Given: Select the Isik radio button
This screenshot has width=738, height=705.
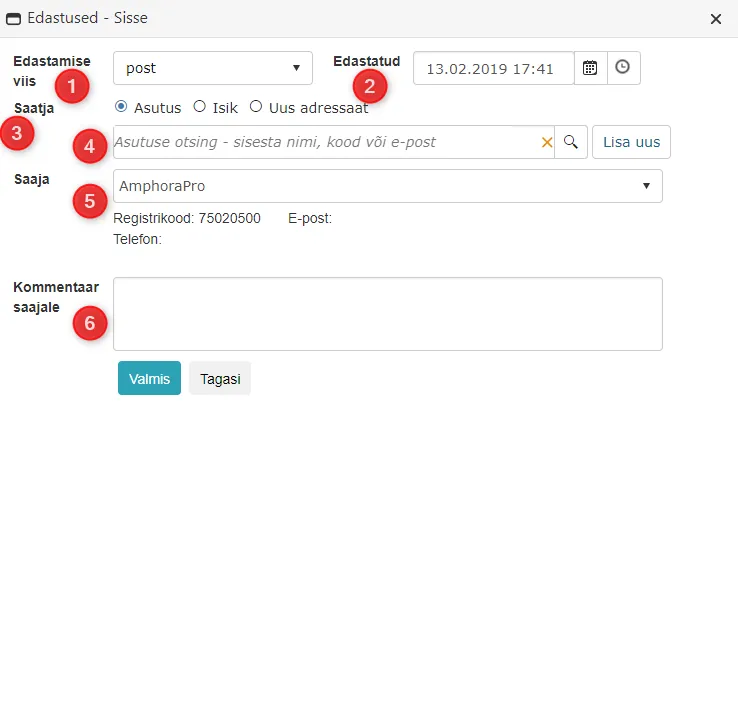Looking at the screenshot, I should point(200,107).
